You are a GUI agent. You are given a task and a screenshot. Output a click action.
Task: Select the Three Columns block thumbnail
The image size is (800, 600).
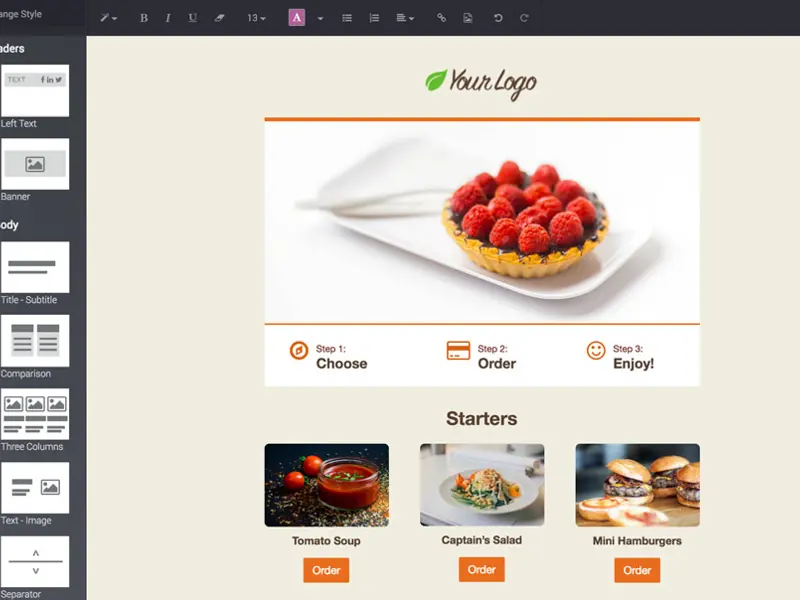click(35, 414)
